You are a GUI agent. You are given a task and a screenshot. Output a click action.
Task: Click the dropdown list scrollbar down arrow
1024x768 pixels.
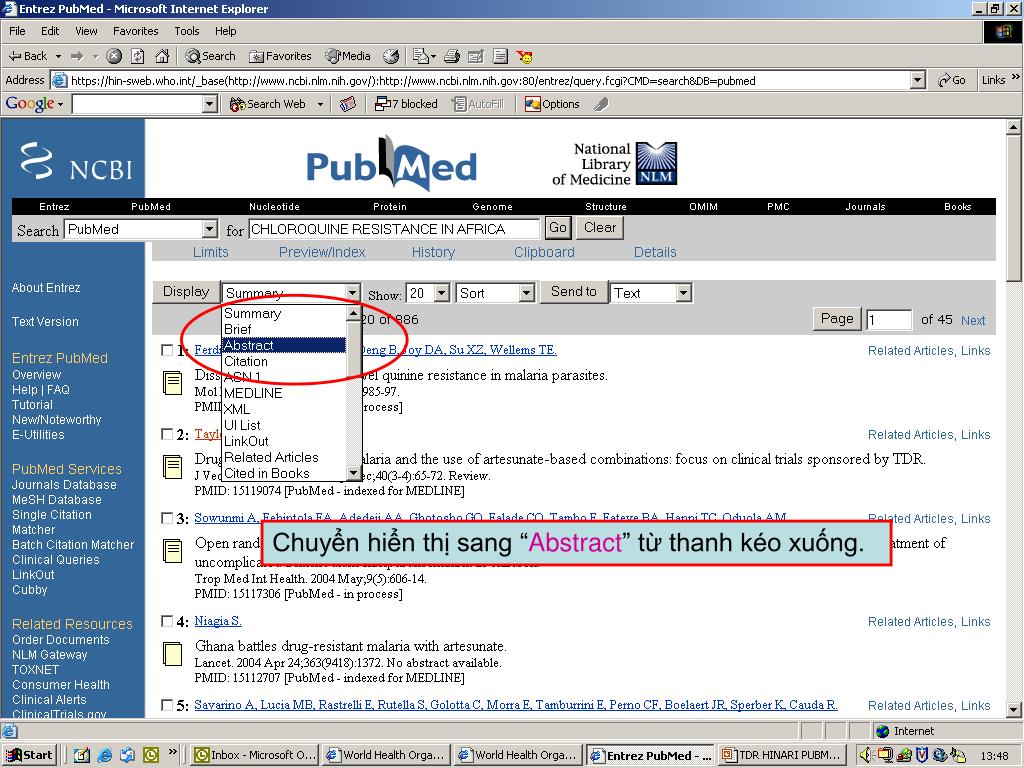353,473
